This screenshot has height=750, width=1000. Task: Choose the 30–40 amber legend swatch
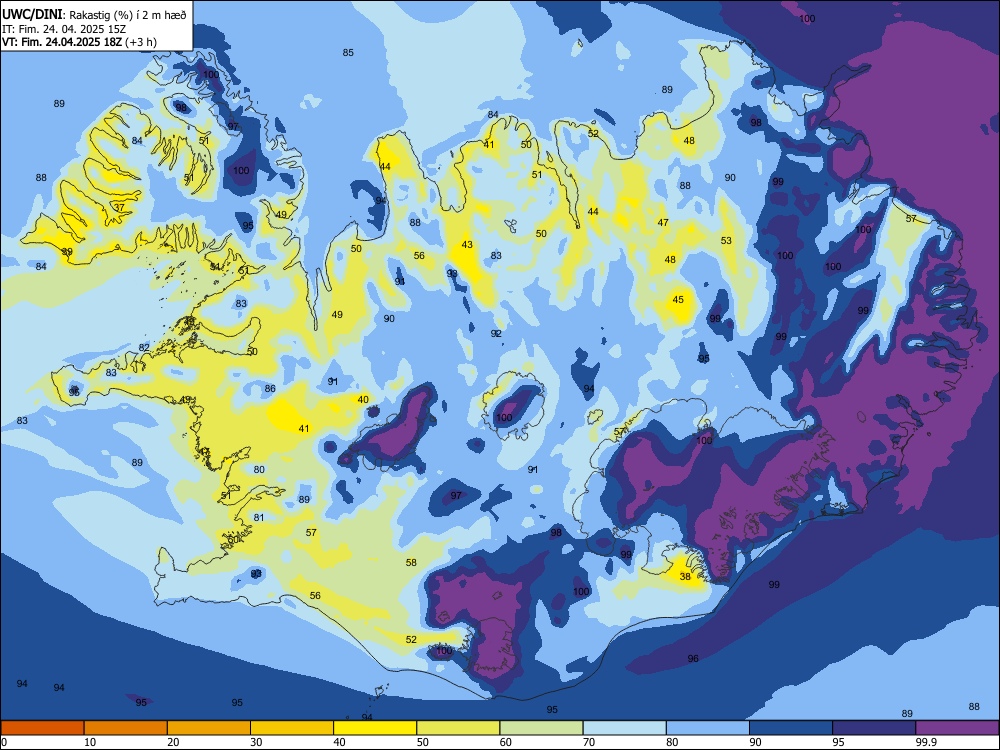(x=292, y=728)
